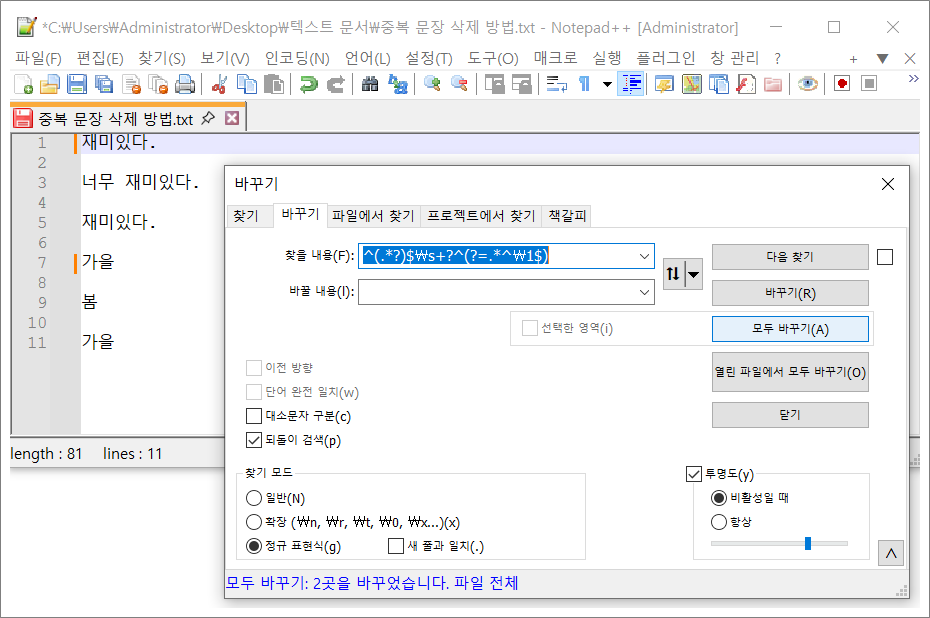The height and width of the screenshot is (618, 930).
Task: Expand the 바꿀 내용 history dropdown
Action: click(644, 292)
